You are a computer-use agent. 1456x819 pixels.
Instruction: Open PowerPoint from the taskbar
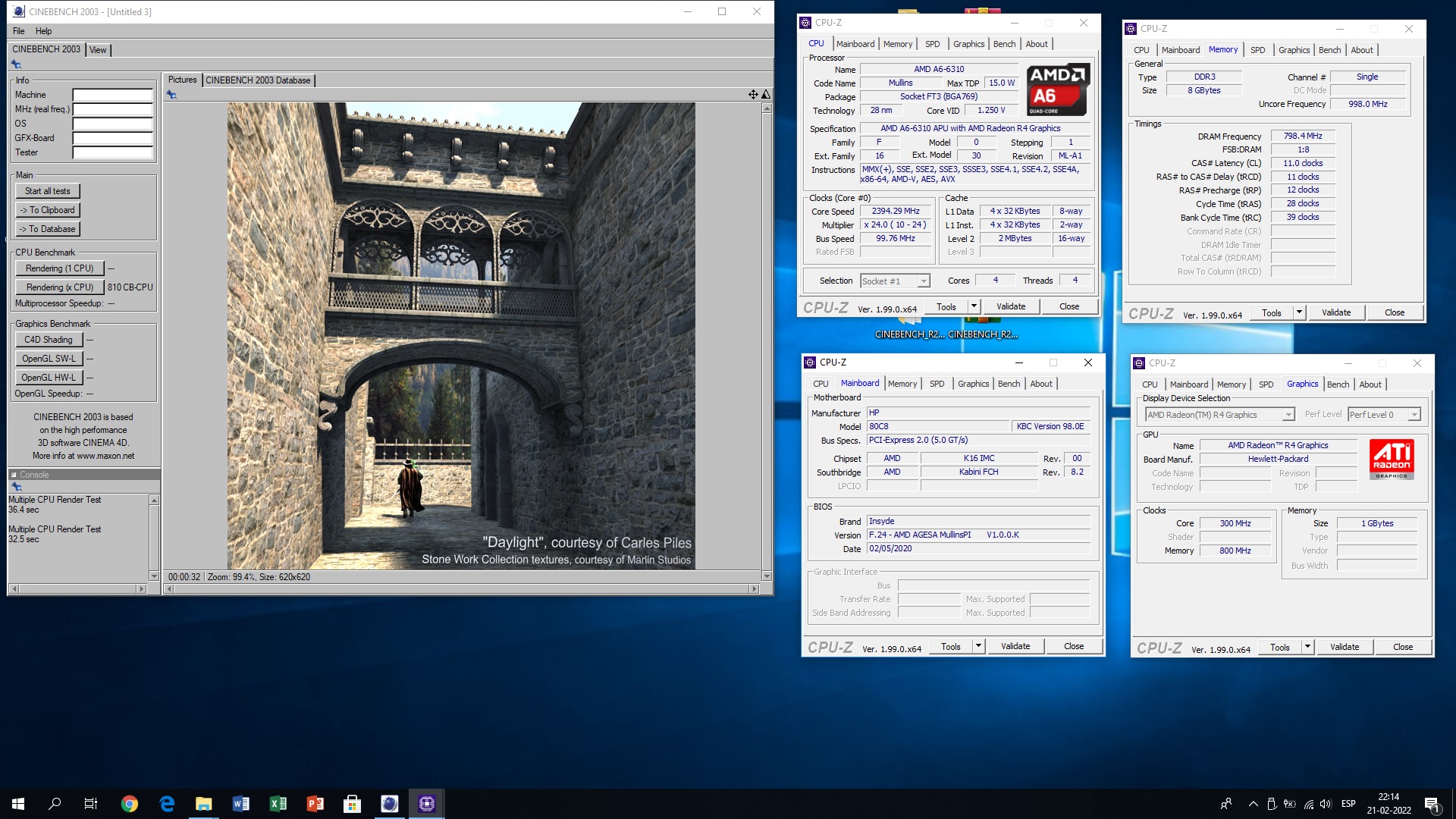click(315, 804)
